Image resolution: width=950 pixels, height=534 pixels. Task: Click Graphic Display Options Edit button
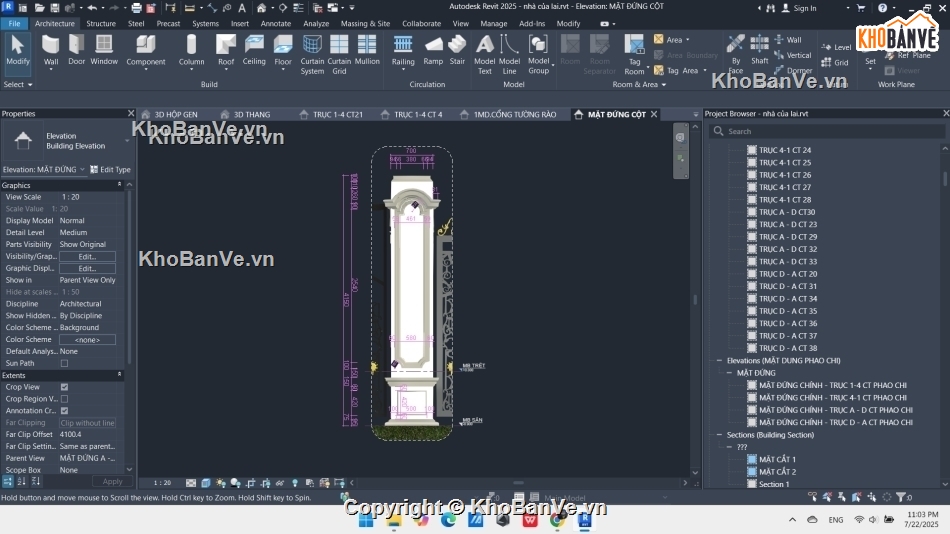pos(87,269)
